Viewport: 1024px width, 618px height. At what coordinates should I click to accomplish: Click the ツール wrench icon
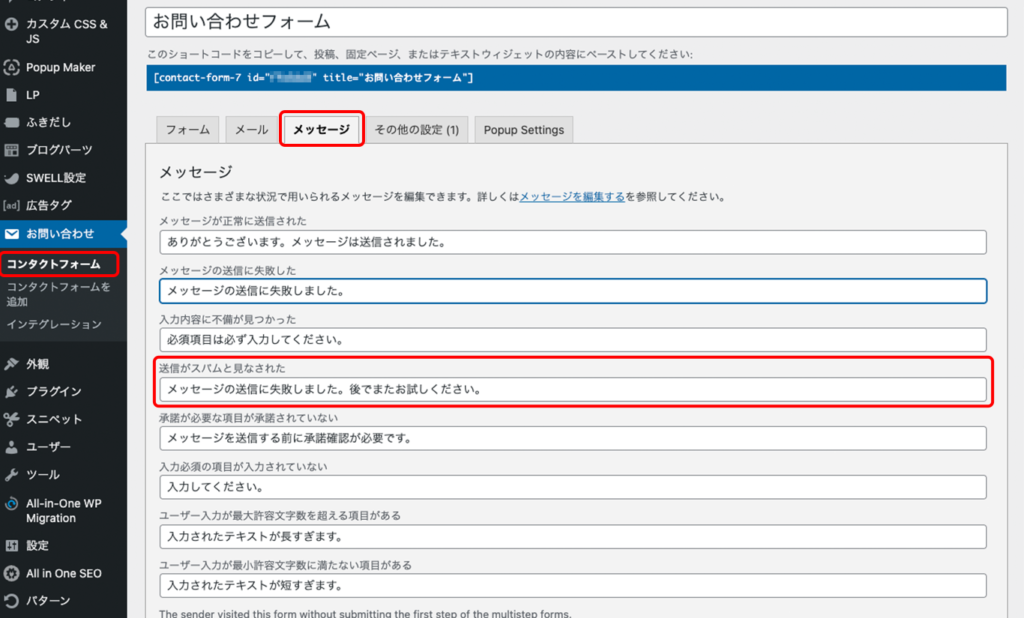12,475
